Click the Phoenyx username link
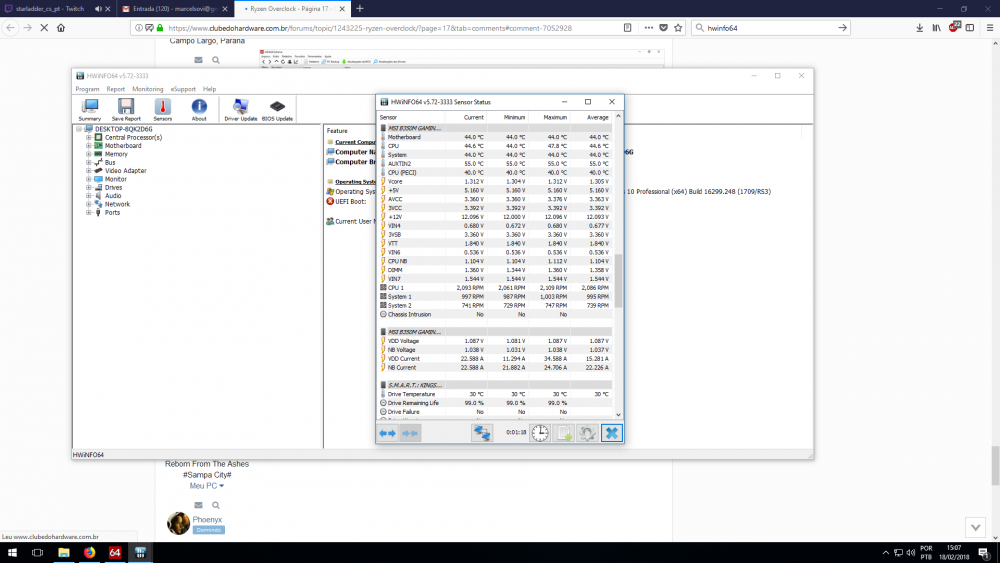The height and width of the screenshot is (563, 1000). [207, 519]
